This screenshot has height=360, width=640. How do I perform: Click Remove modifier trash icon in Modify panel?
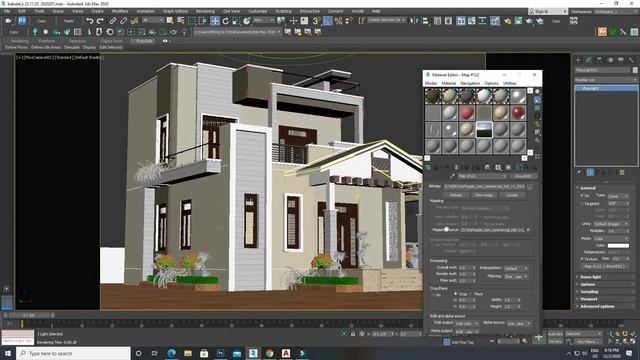pyautogui.click(x=622, y=173)
